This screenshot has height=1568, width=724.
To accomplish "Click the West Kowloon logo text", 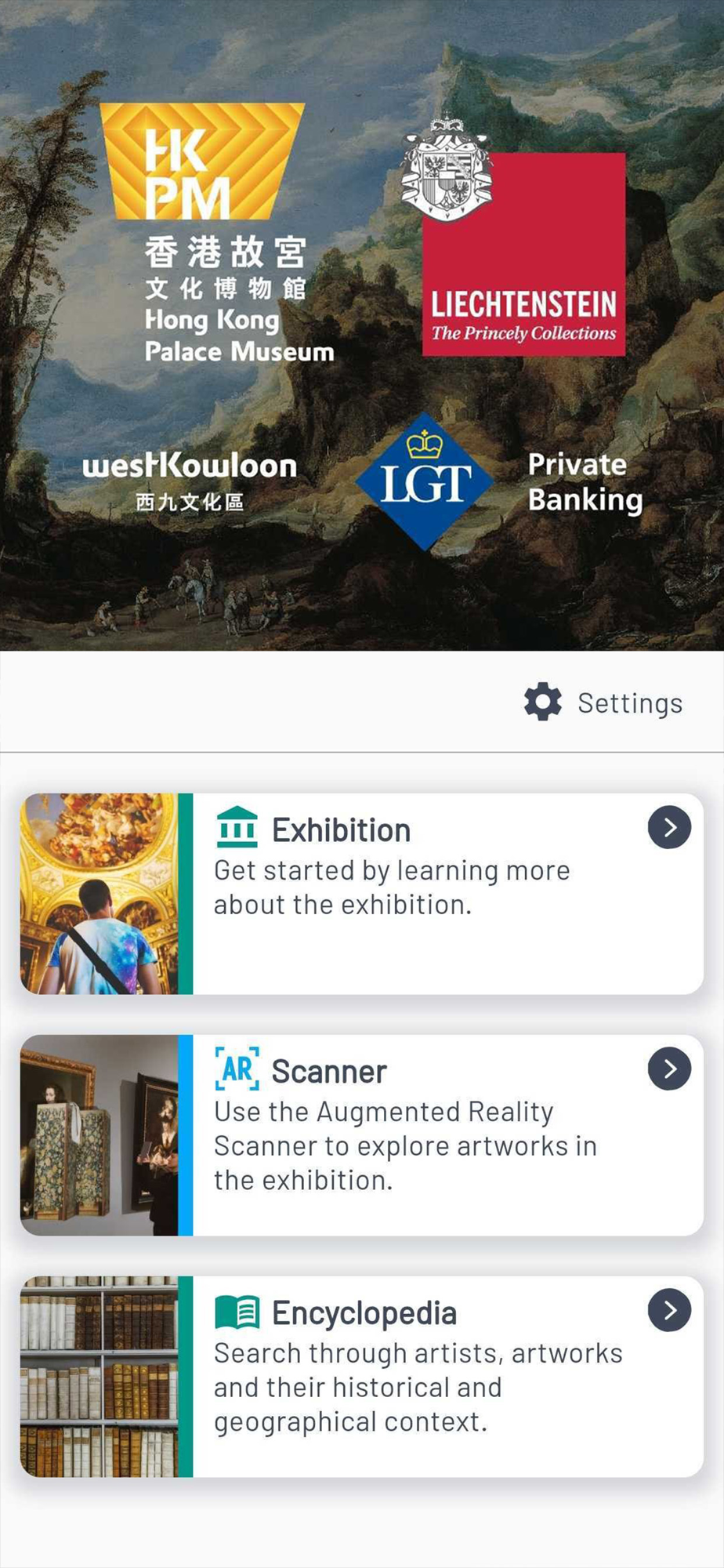I will point(190,480).
